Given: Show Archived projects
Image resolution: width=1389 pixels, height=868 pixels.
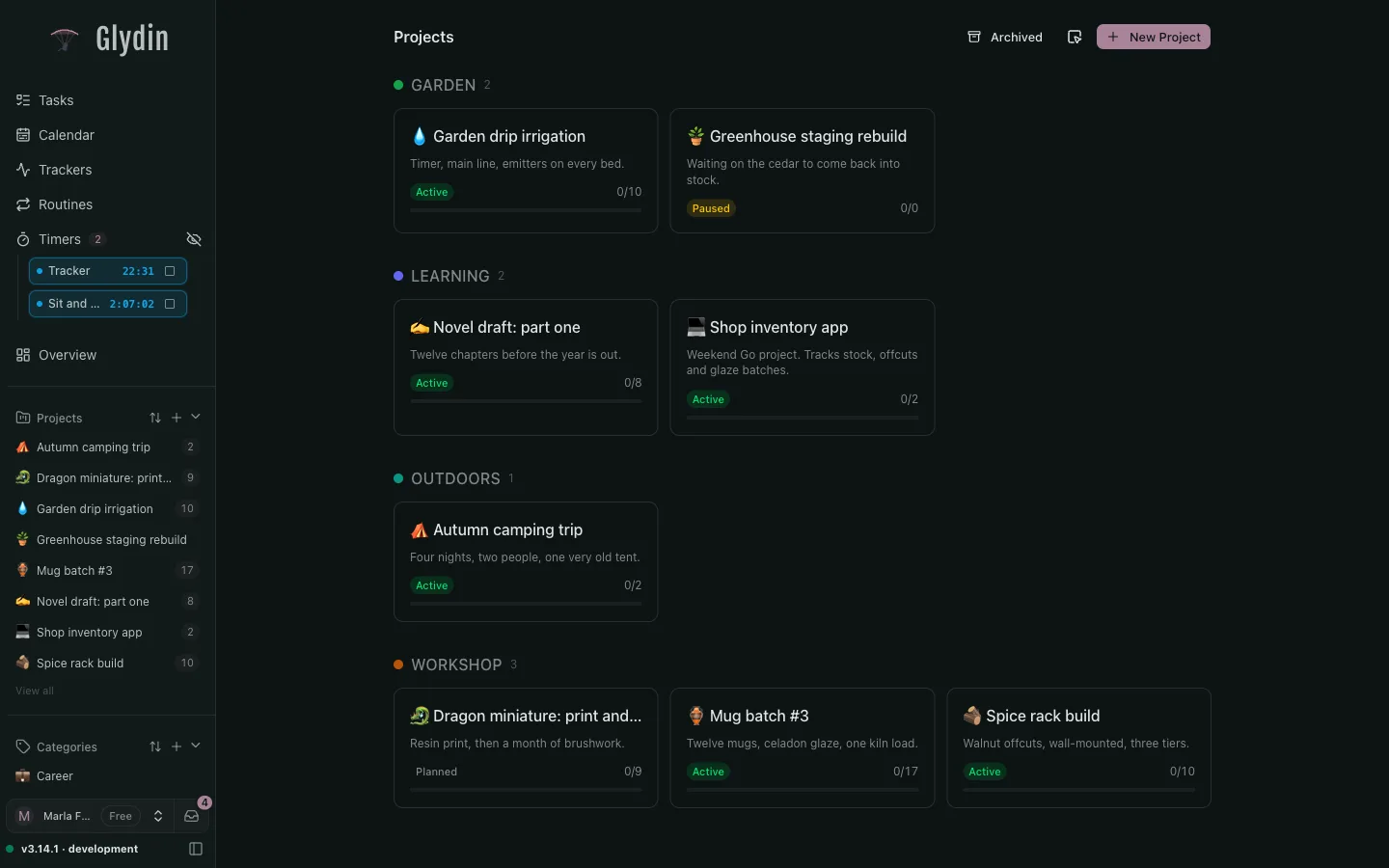Looking at the screenshot, I should pos(1005,37).
